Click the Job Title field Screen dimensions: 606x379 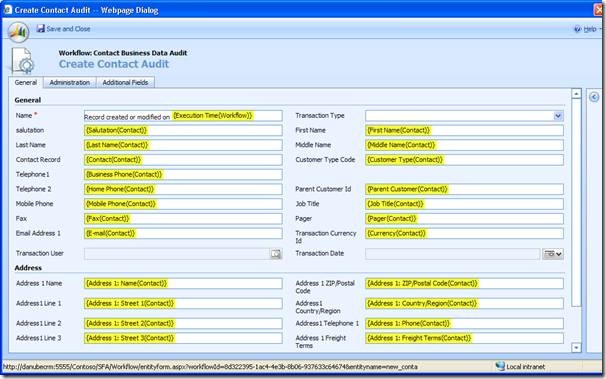pos(464,204)
